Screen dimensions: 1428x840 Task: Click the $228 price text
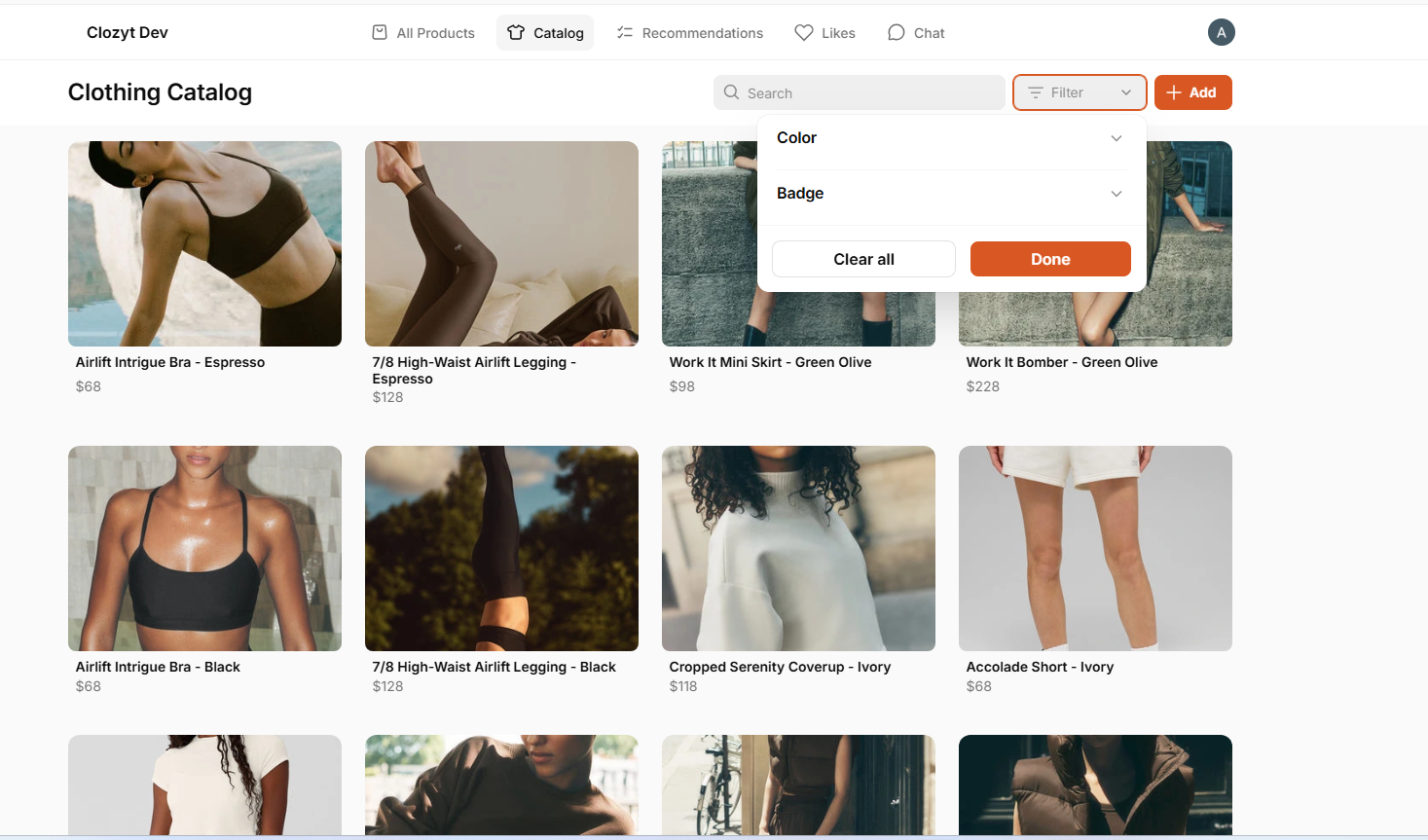pyautogui.click(x=982, y=386)
